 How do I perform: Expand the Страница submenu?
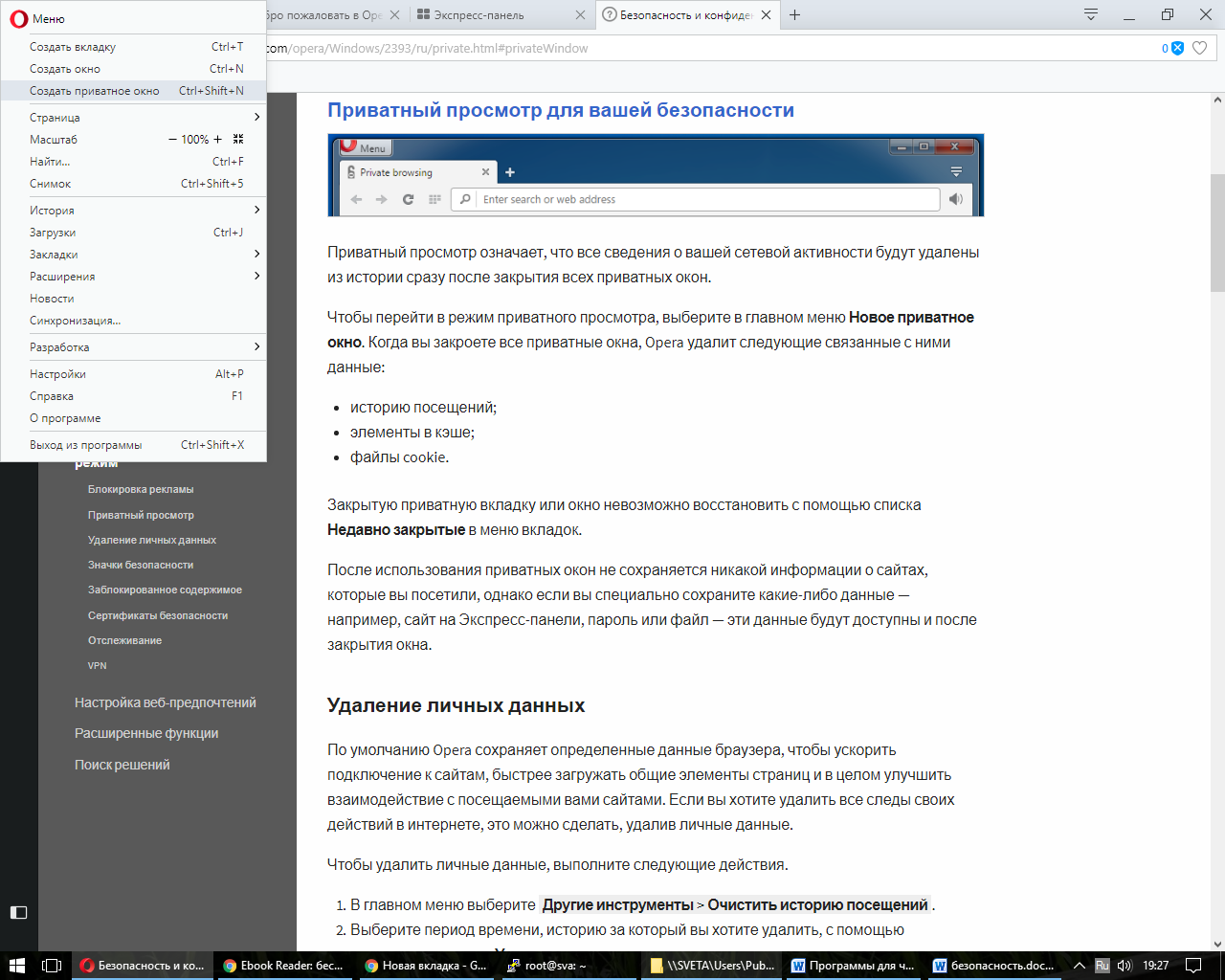(x=133, y=118)
